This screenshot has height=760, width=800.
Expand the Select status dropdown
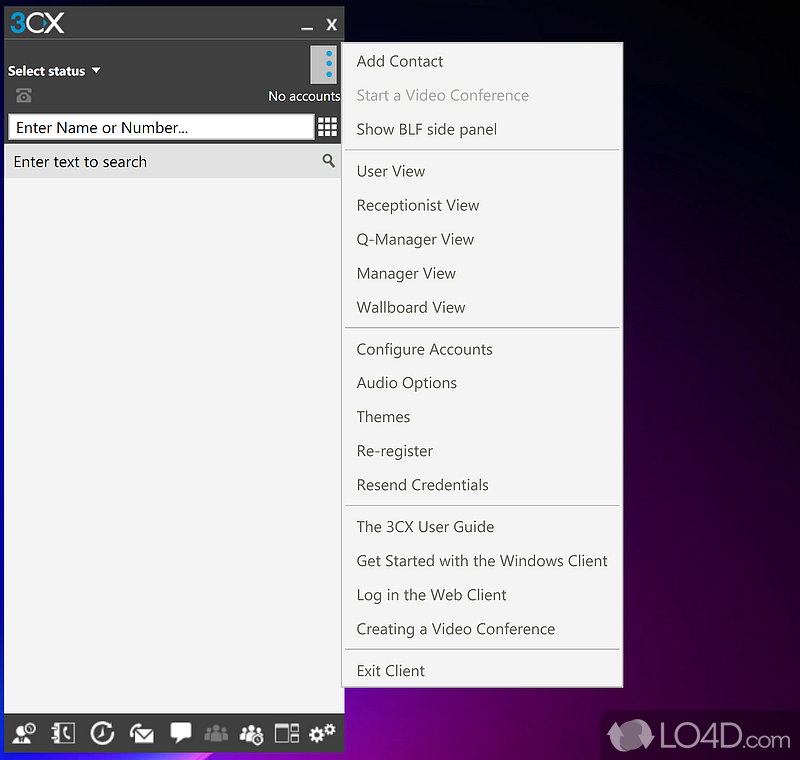(55, 71)
